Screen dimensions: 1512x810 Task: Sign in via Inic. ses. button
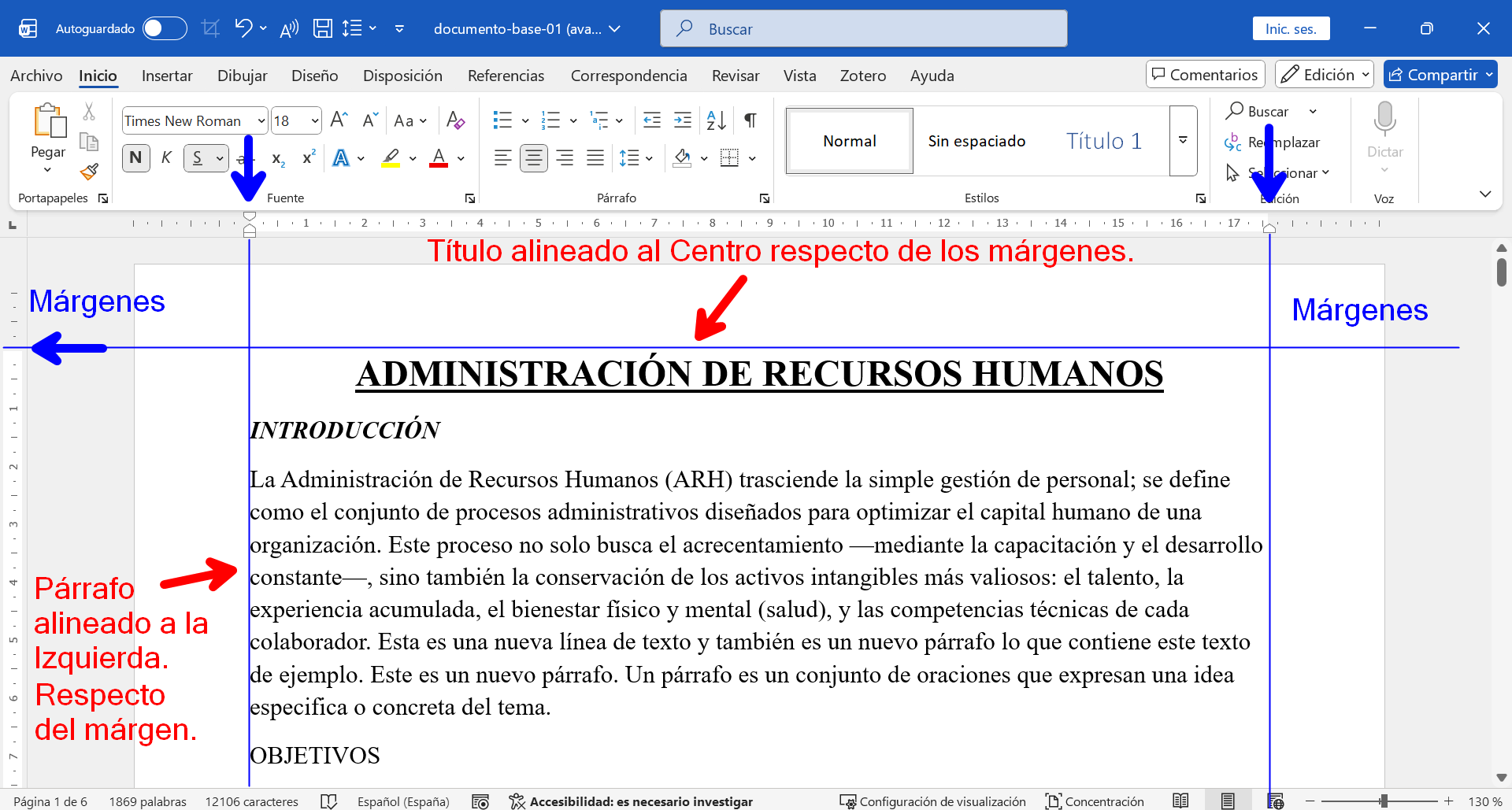pyautogui.click(x=1291, y=28)
